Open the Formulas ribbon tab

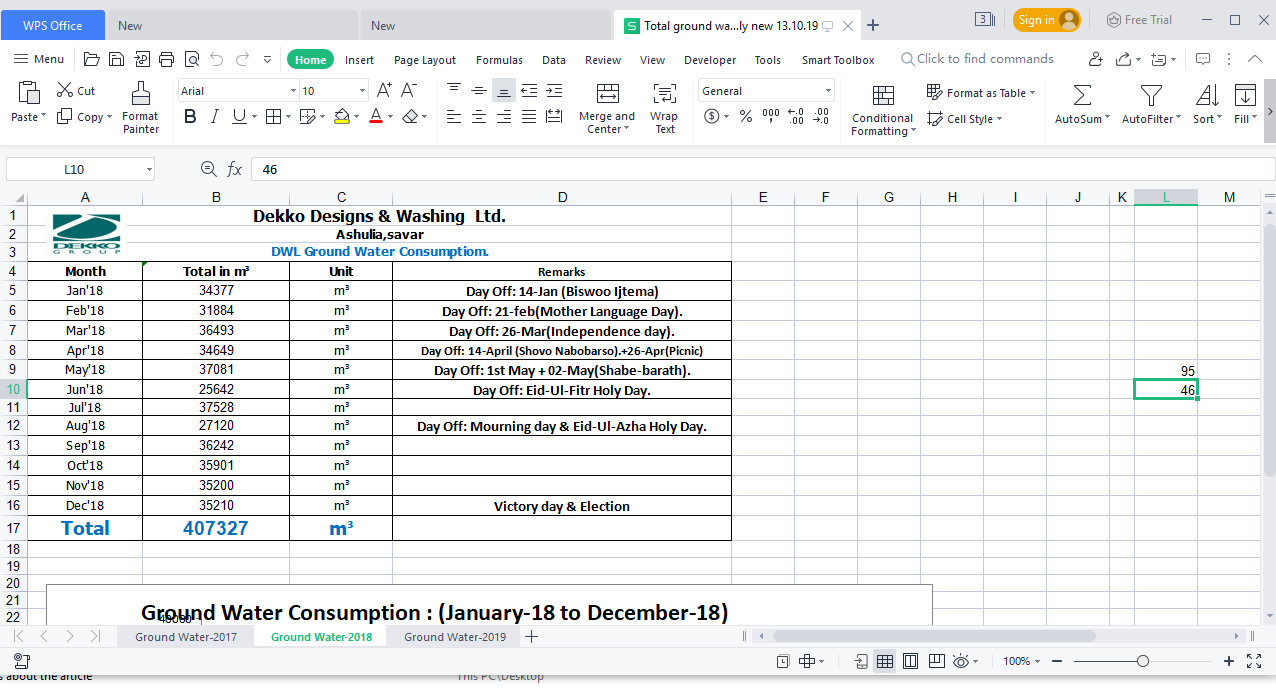(x=499, y=60)
